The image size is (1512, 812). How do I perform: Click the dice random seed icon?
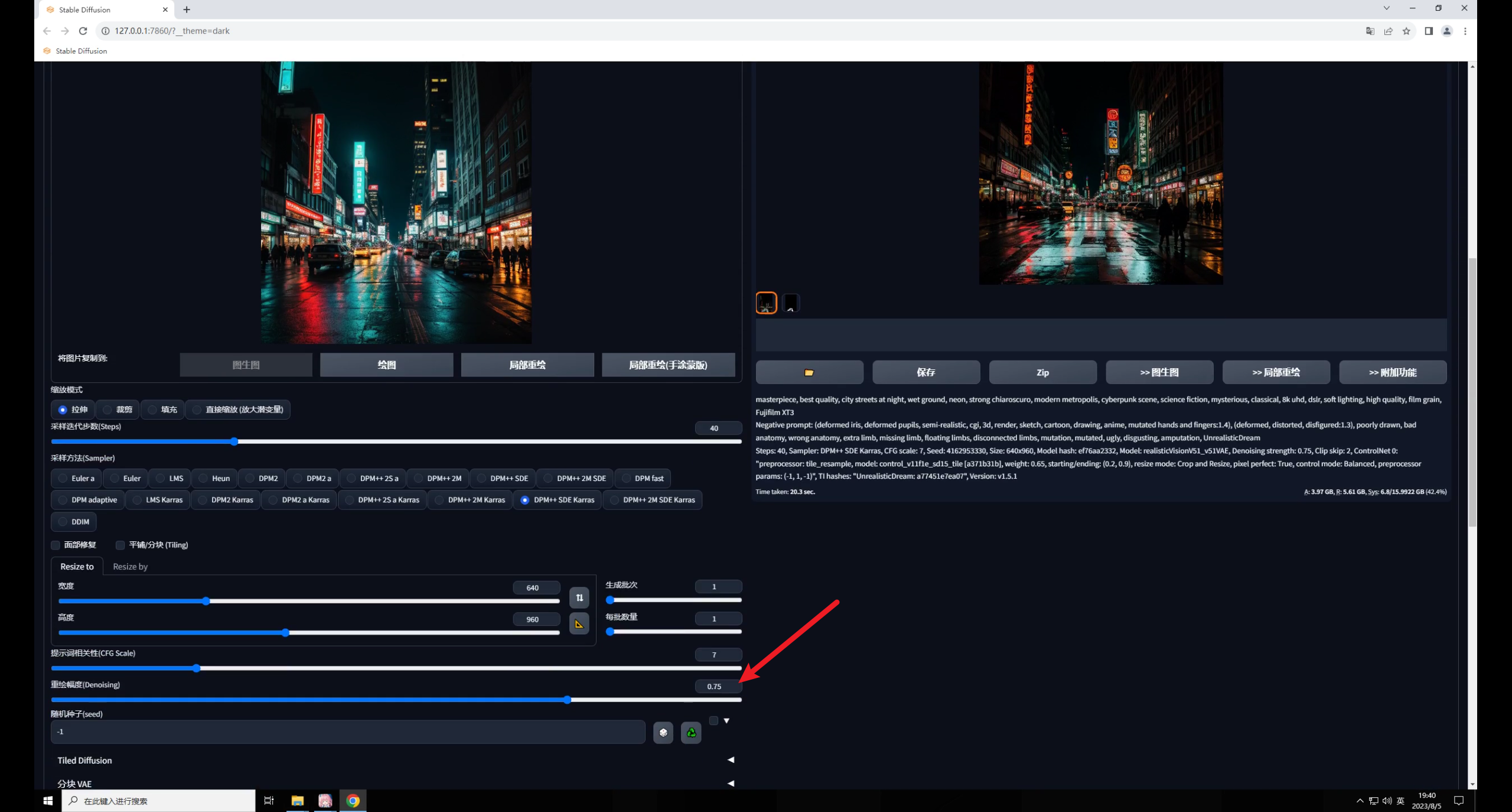coord(663,733)
